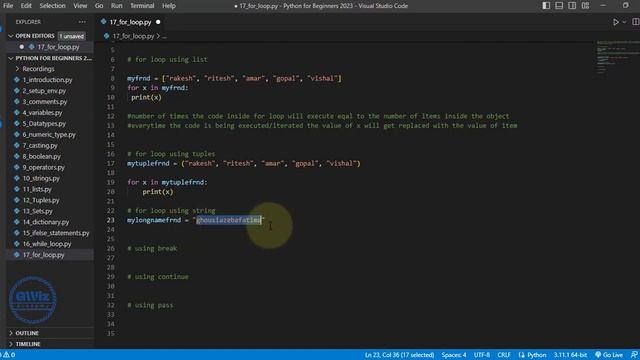This screenshot has height=360, width=640.
Task: Open 4_variables.py file
Action: pos(42,113)
